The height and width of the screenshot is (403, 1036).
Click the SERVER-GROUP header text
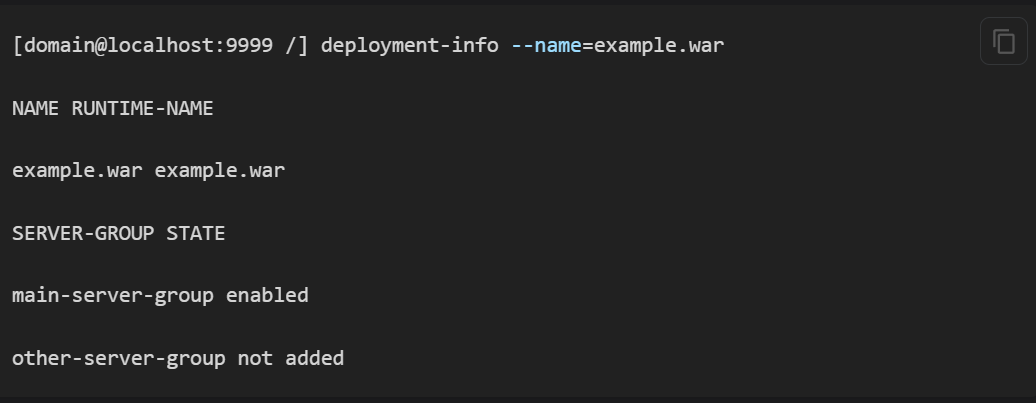[x=83, y=233]
